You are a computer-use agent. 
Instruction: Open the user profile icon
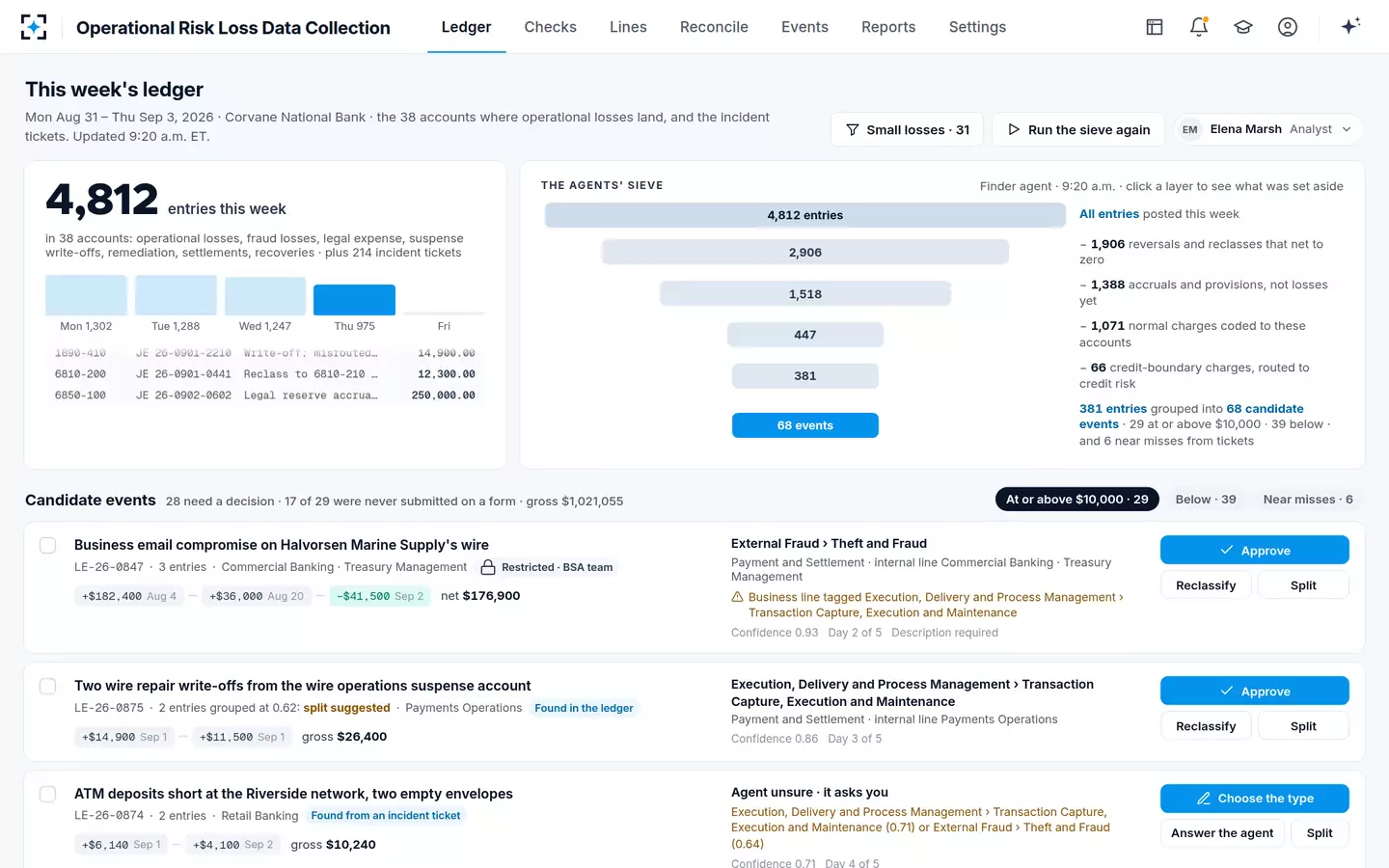[1288, 27]
